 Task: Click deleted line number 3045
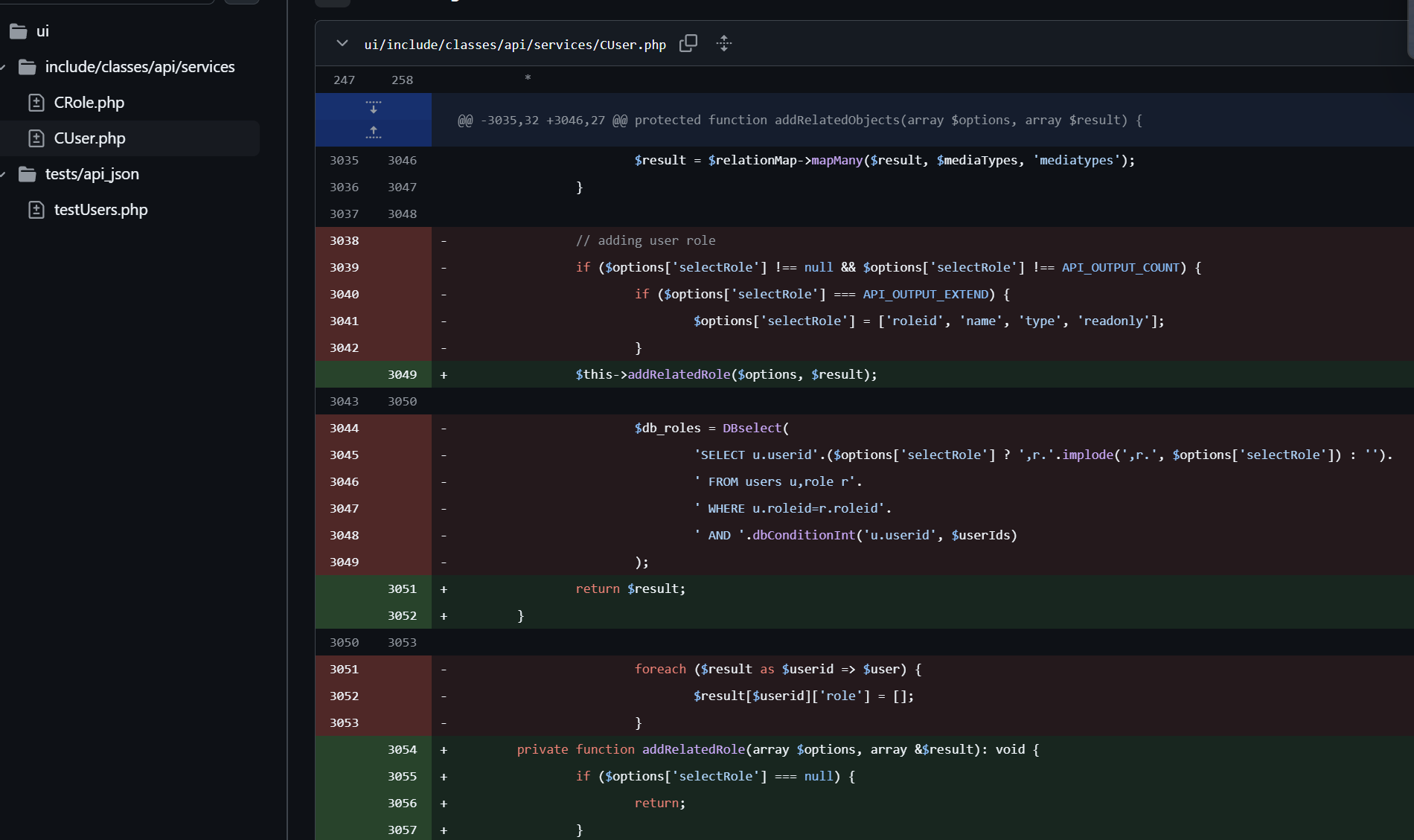[x=345, y=455]
